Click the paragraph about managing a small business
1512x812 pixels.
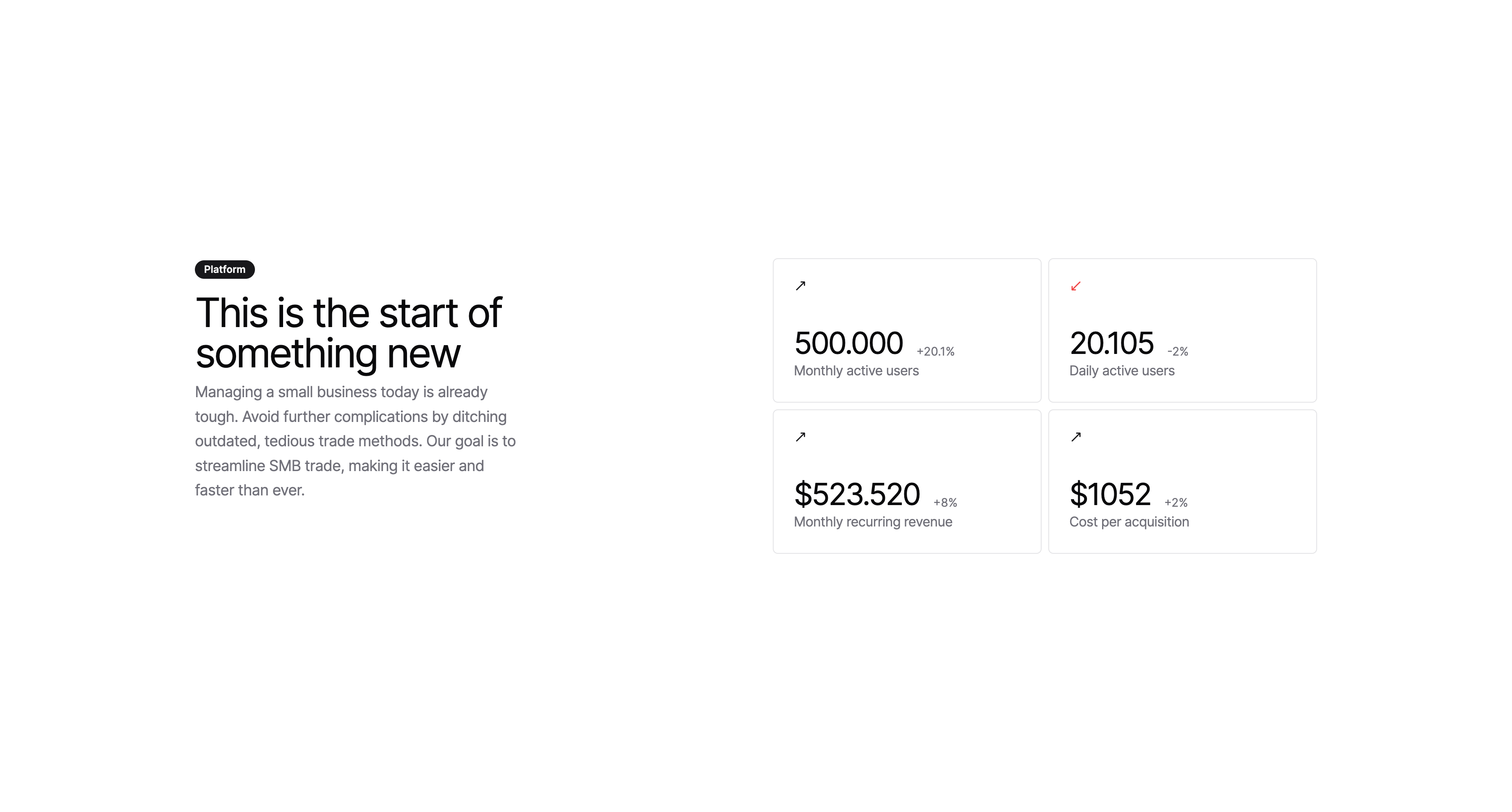(x=355, y=440)
